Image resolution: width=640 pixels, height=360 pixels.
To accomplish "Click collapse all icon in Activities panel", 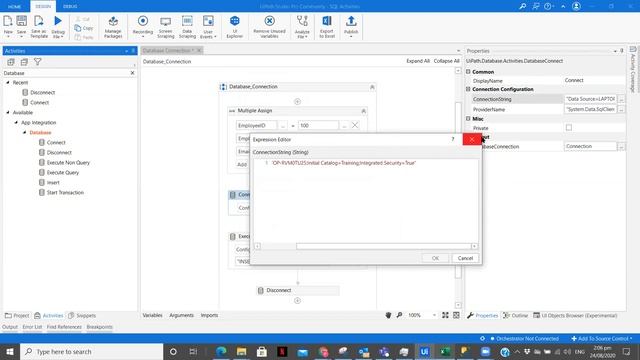I will pyautogui.click(x=24, y=62).
